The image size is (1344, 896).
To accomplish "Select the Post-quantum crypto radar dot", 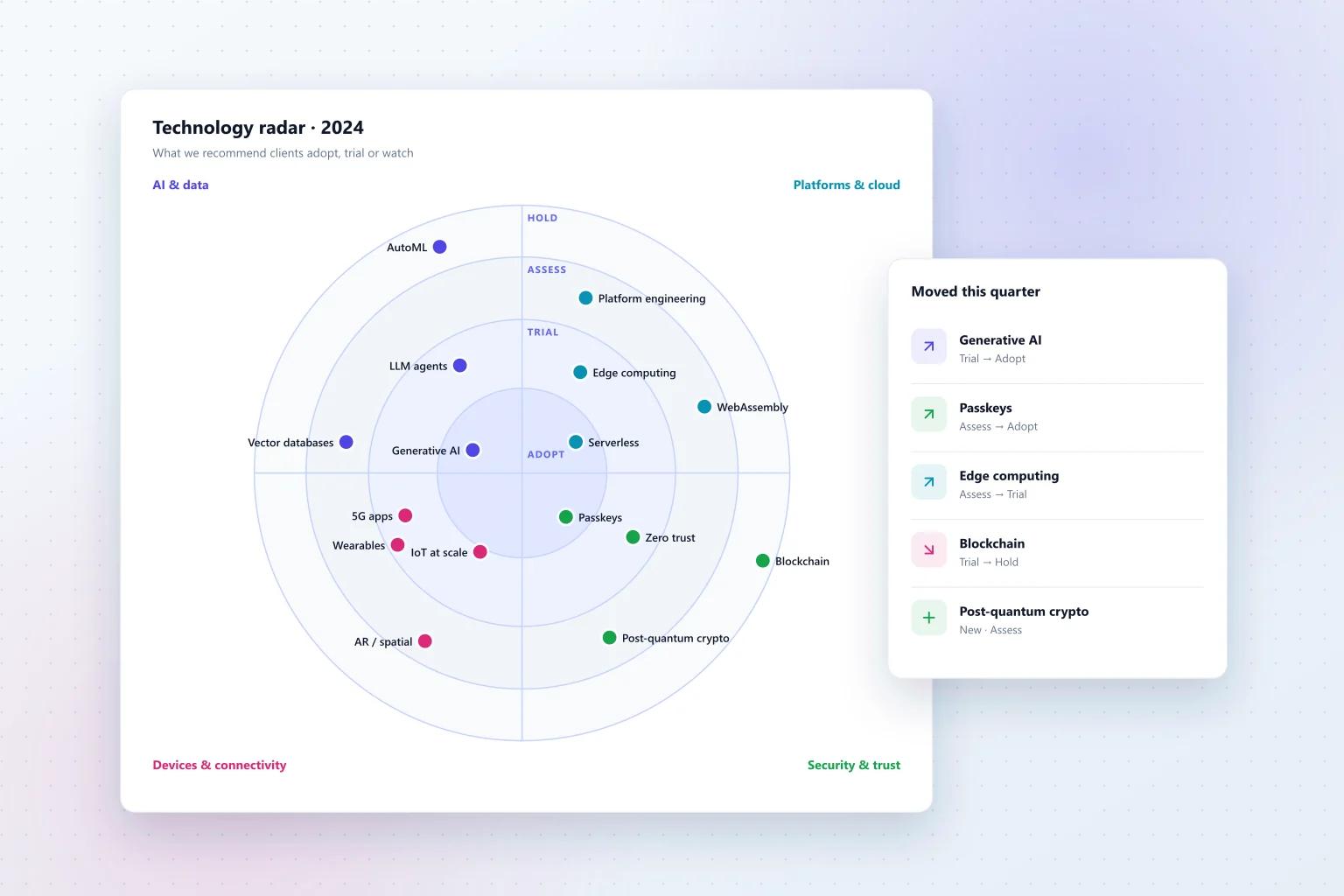I will (610, 638).
